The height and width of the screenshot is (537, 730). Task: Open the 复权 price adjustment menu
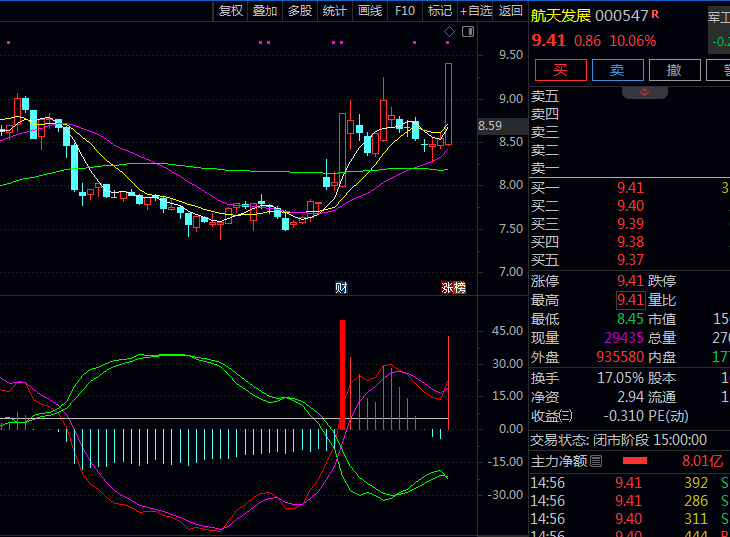point(230,11)
